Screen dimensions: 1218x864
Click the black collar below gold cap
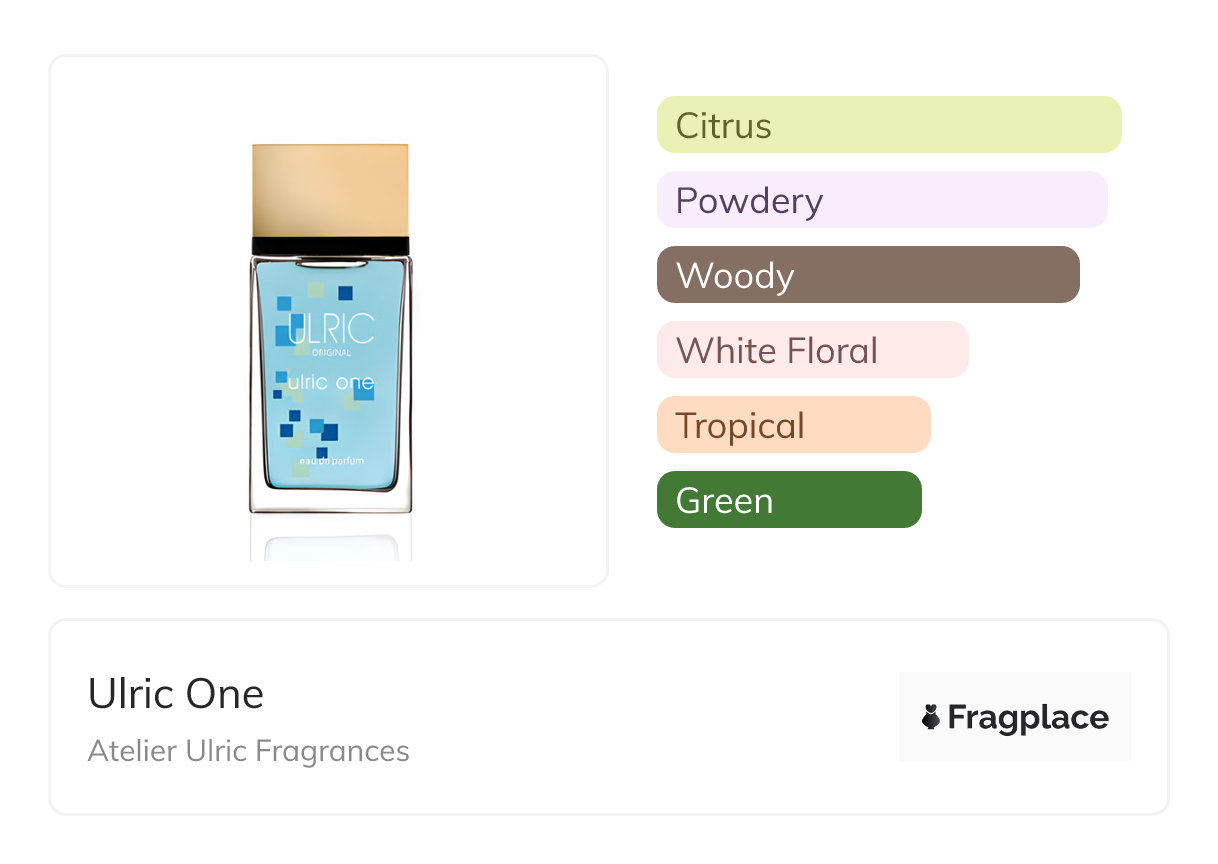tap(330, 245)
